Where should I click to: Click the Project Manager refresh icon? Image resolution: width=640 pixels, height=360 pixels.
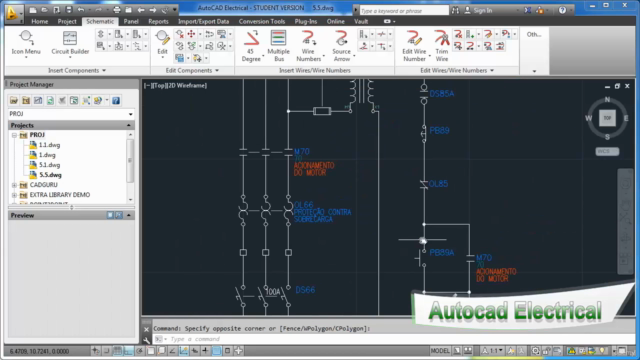[50, 100]
